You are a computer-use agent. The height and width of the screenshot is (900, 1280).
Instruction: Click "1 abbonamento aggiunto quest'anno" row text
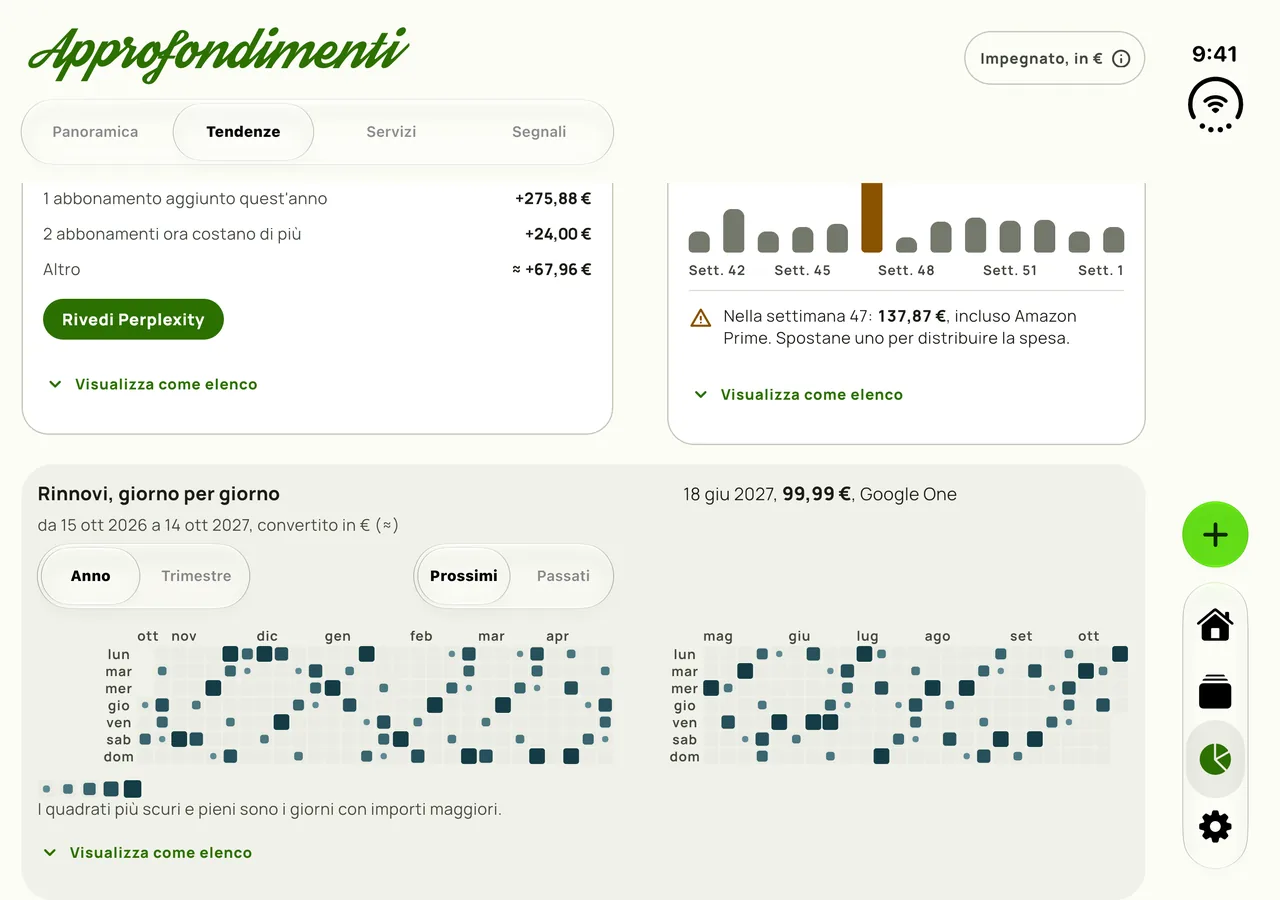185,199
